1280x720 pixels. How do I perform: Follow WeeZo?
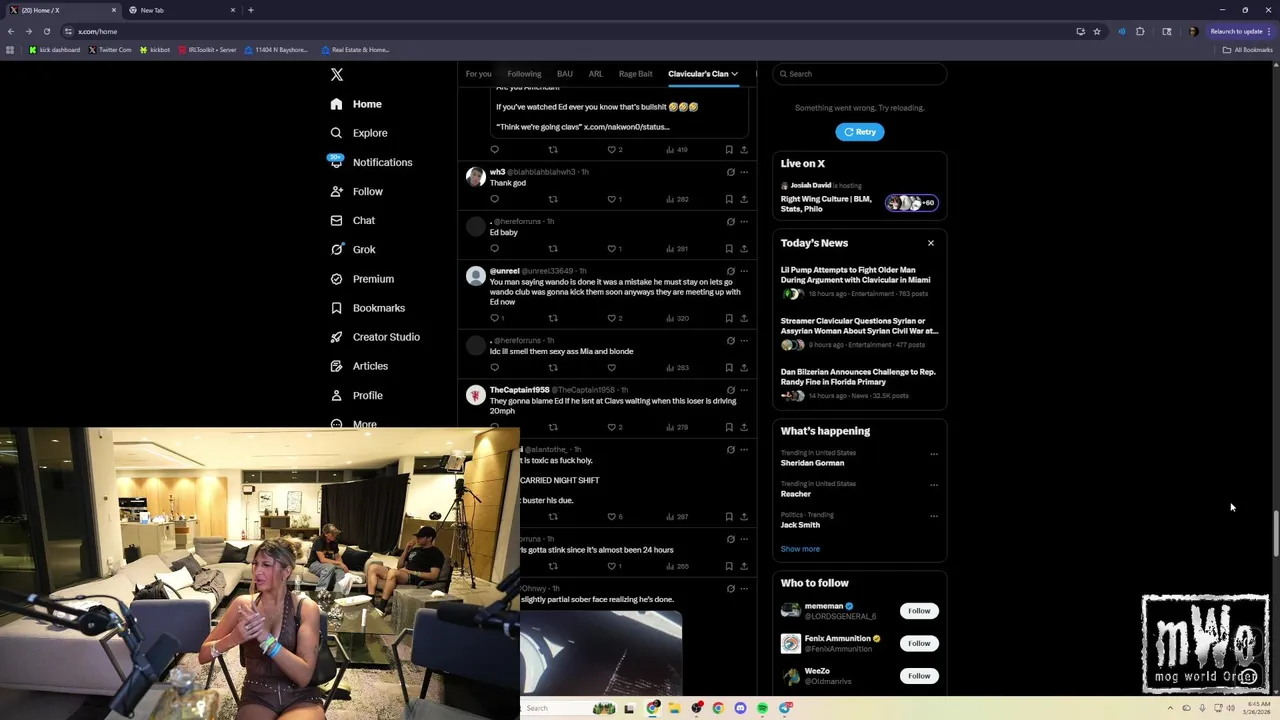[919, 676]
